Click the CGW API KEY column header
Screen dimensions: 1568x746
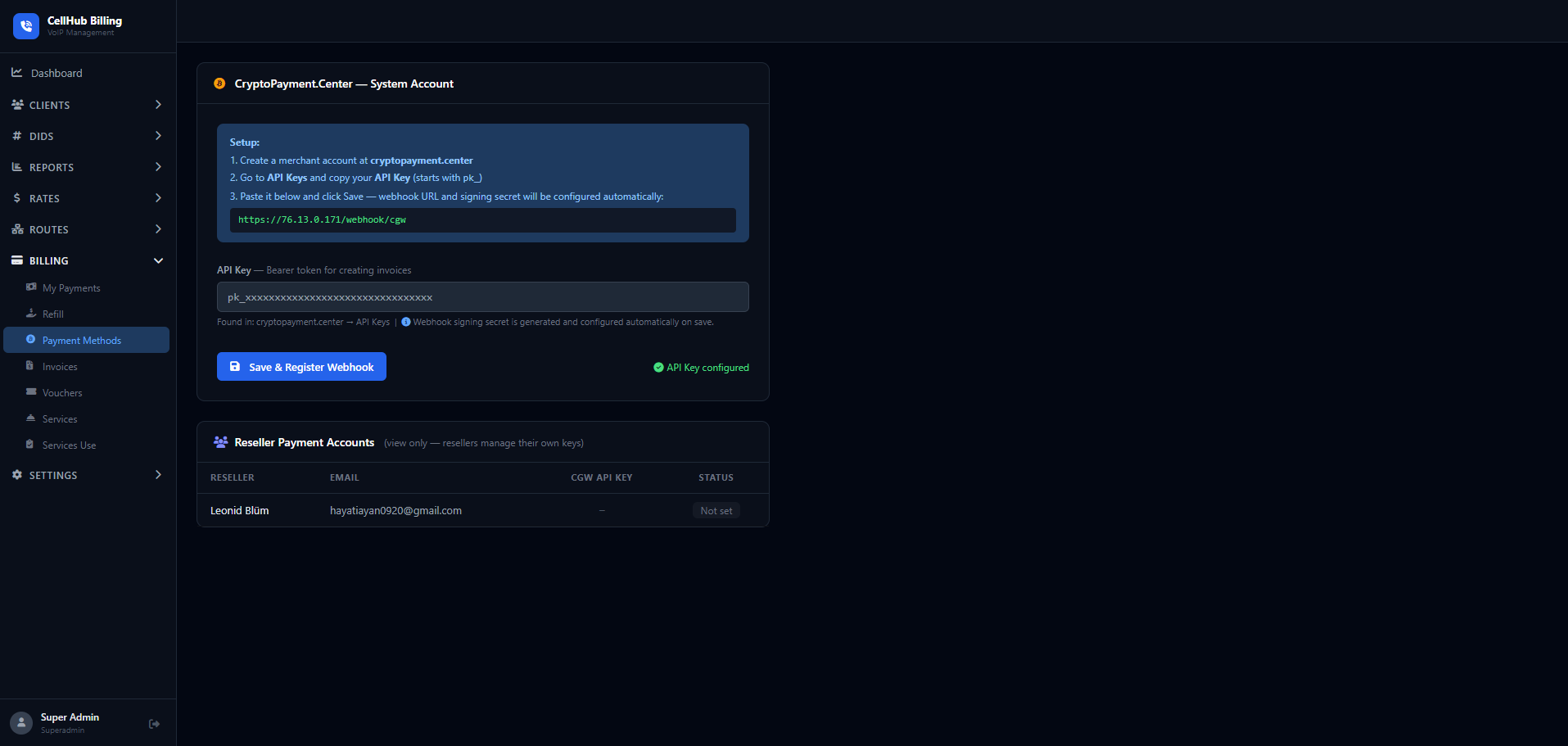tap(602, 477)
